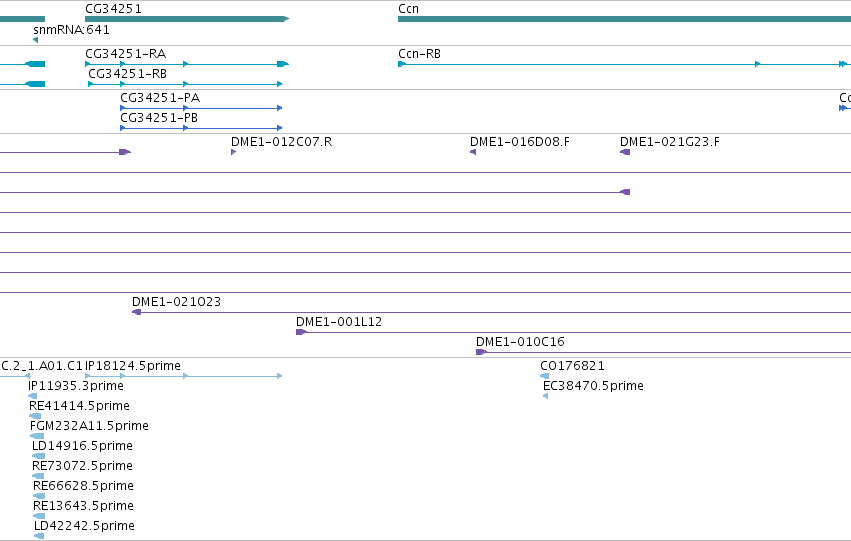
Task: Select the DME1-012C07.R small arrow glyph
Action: point(233,152)
